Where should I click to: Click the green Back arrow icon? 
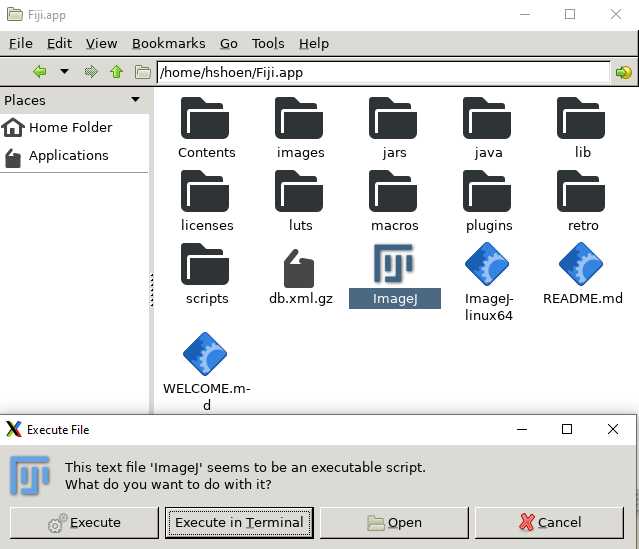[x=40, y=72]
